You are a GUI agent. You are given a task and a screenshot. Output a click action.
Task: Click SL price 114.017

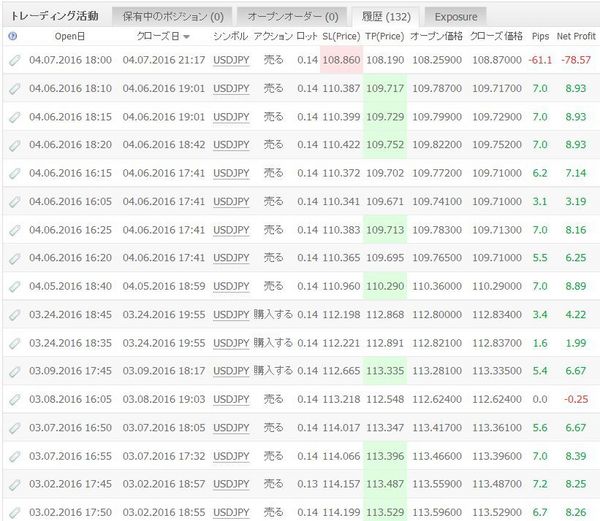(x=341, y=428)
